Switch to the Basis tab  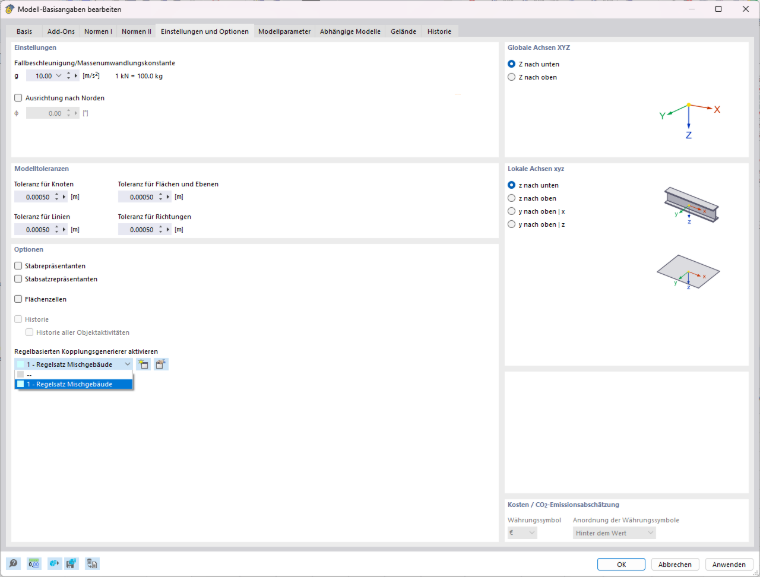[24, 32]
